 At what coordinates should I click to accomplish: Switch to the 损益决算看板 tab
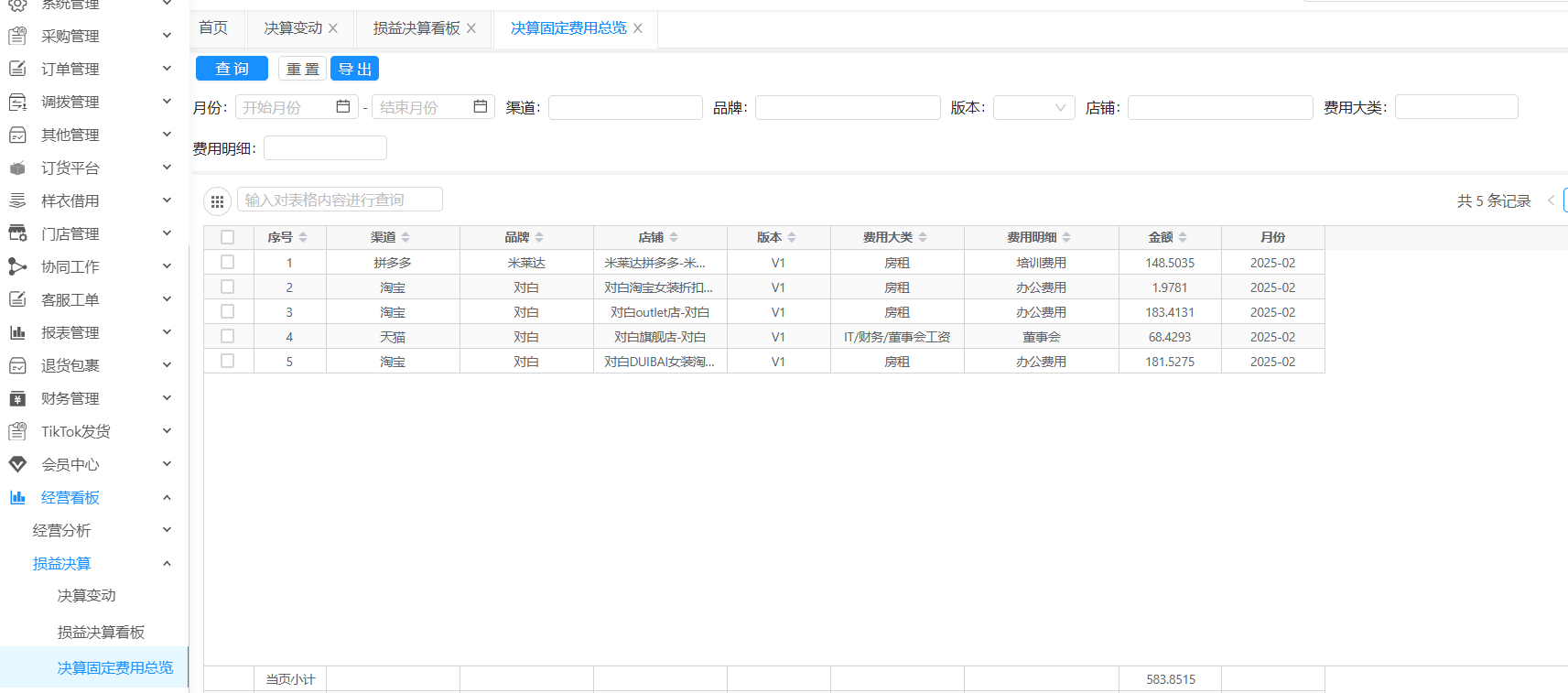click(416, 28)
